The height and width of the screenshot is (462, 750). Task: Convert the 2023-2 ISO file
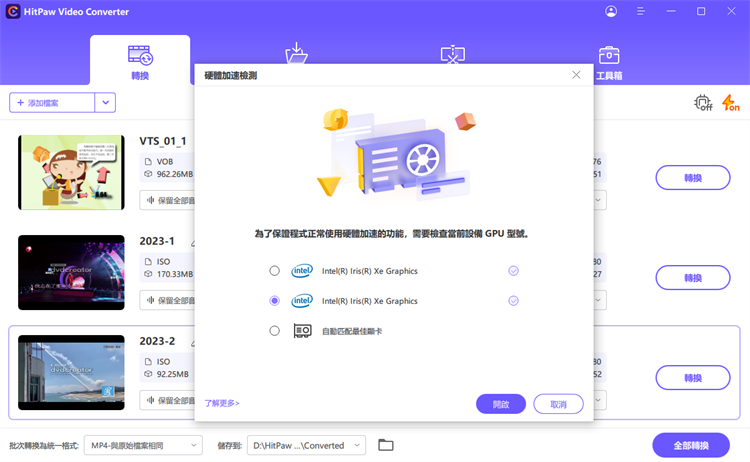point(693,378)
